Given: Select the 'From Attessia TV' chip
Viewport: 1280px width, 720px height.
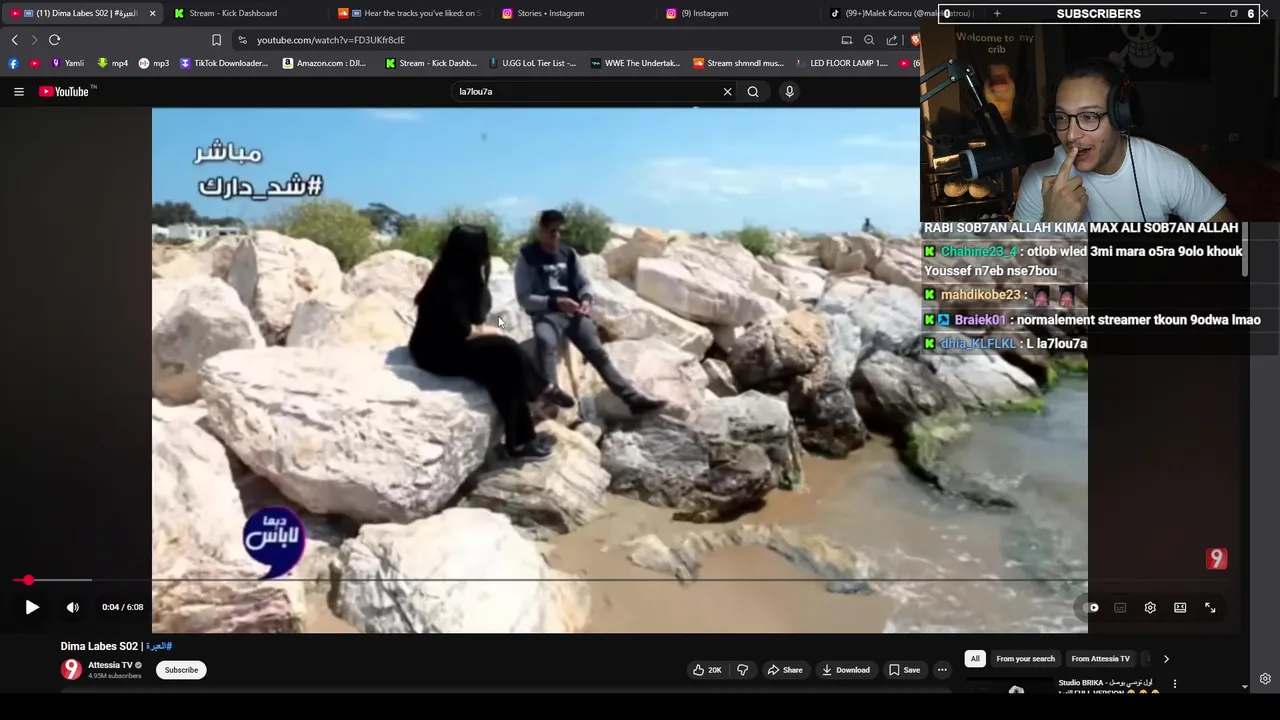Looking at the screenshot, I should [1100, 659].
